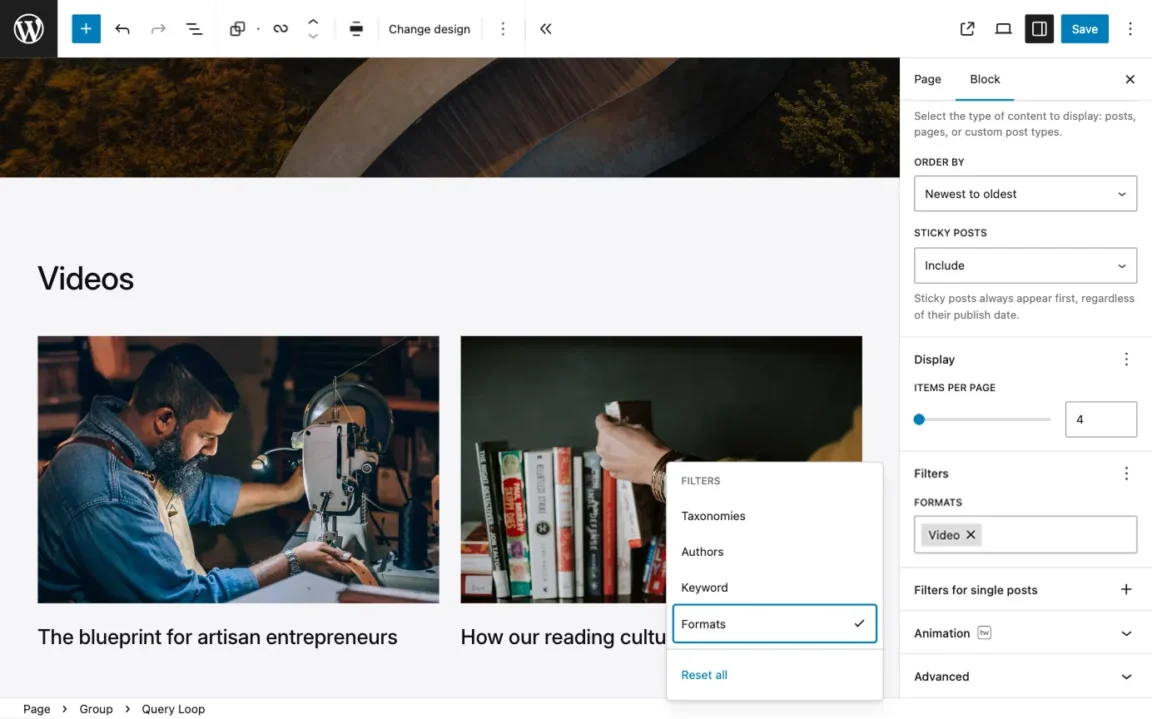1152x719 pixels.
Task: Click the Reset all link
Action: pyautogui.click(x=704, y=675)
